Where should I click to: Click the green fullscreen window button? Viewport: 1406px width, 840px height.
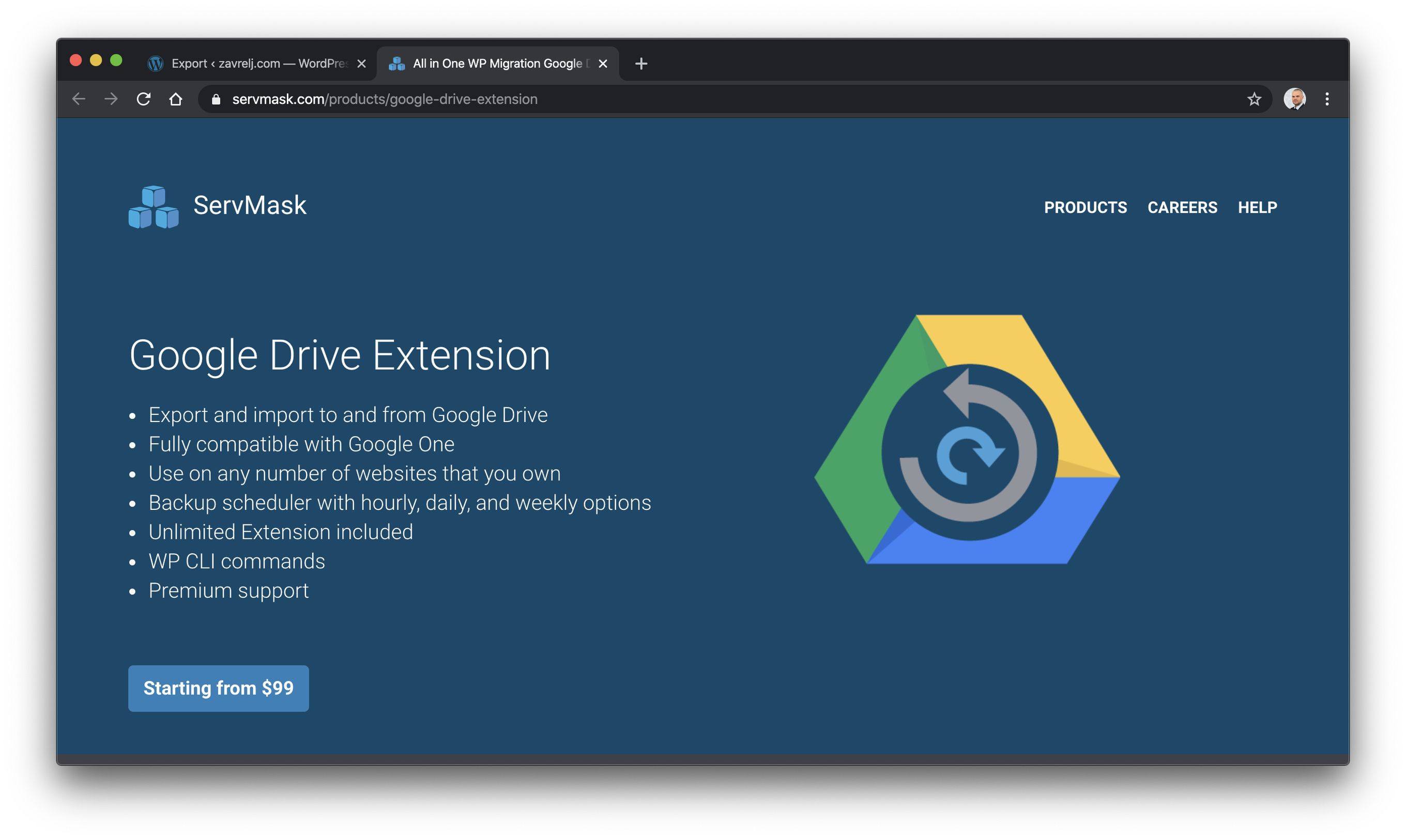(116, 60)
